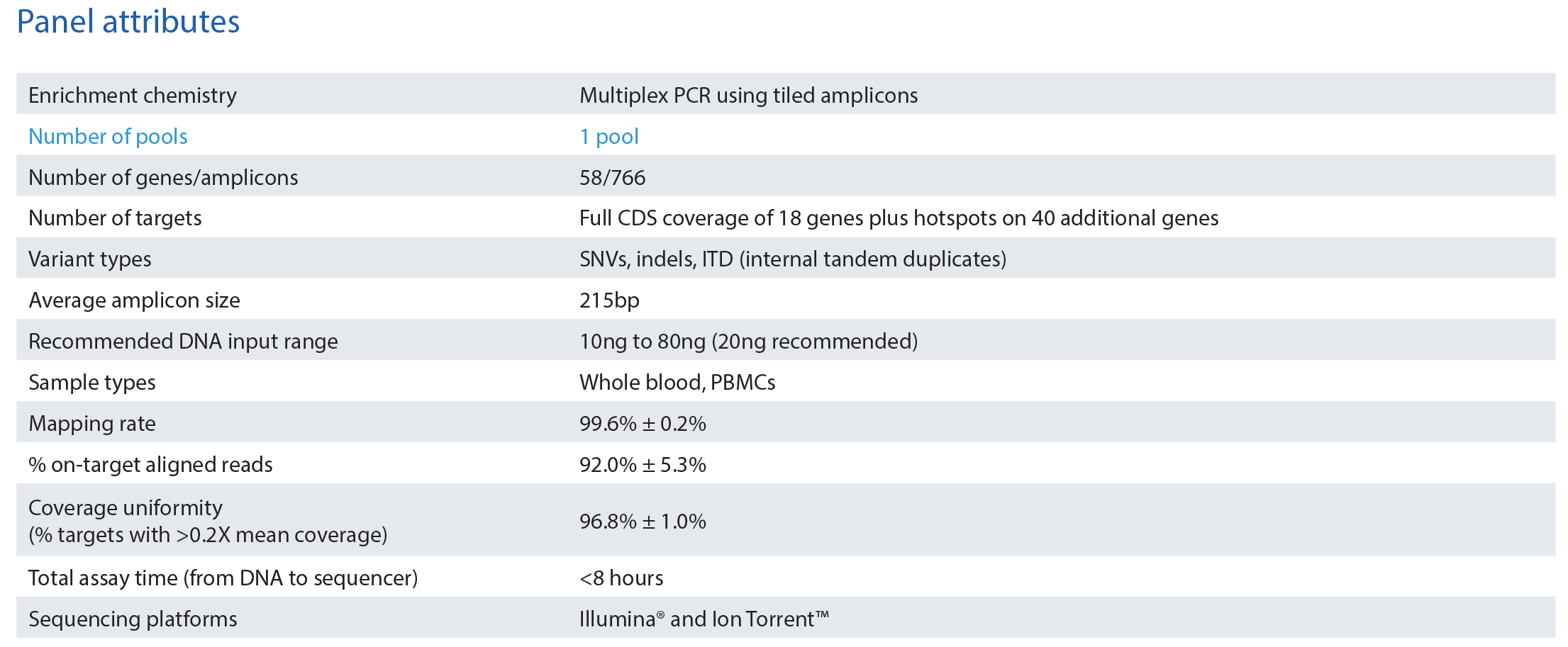1568x647 pixels.
Task: Click the 215bp amplicon size value
Action: click(609, 300)
